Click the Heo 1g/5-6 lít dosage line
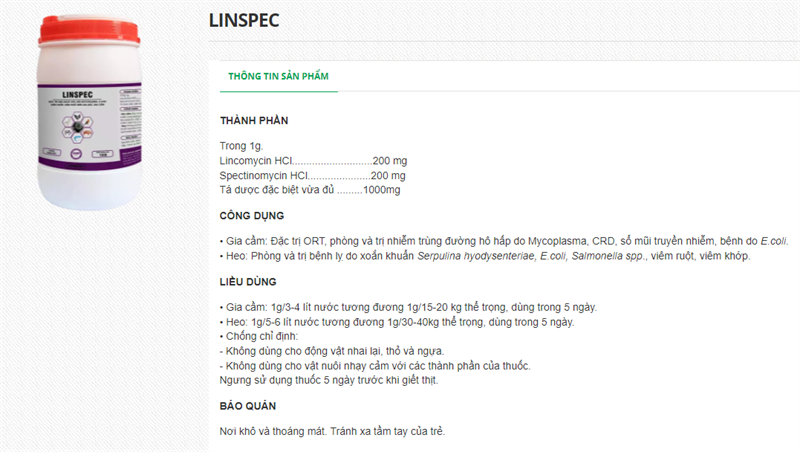 [397, 322]
